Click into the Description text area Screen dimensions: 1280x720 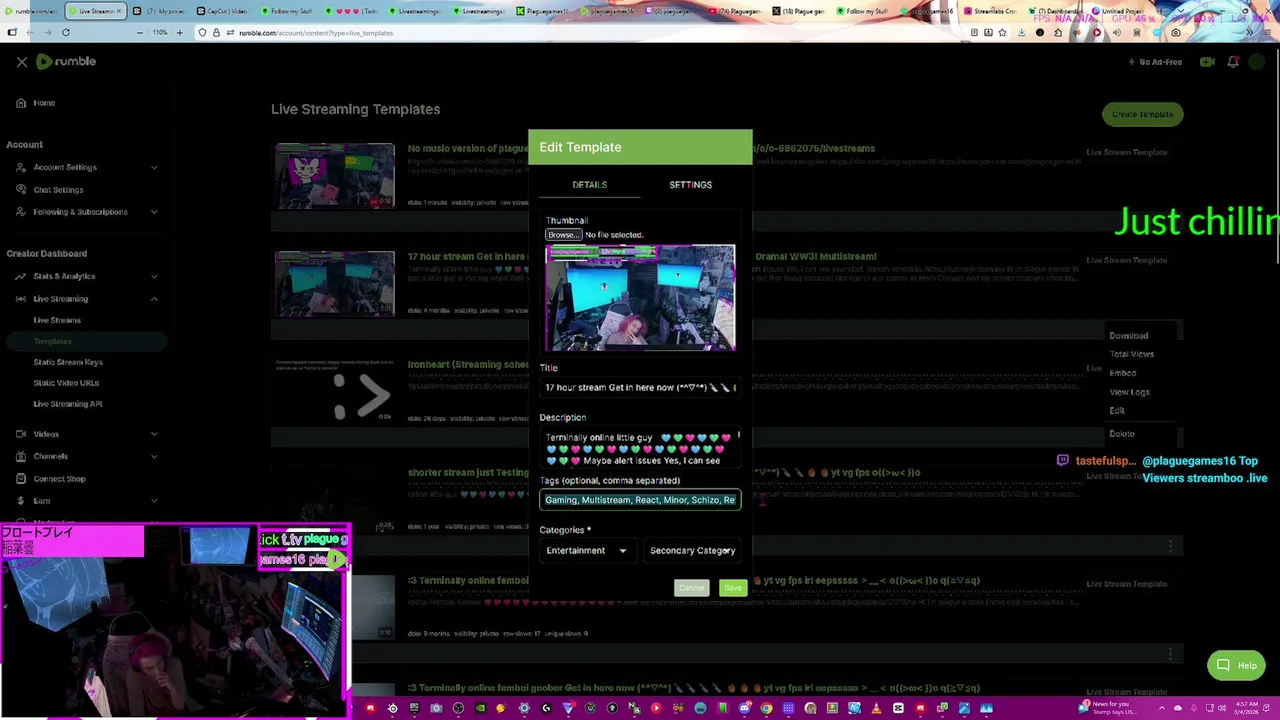click(x=640, y=449)
